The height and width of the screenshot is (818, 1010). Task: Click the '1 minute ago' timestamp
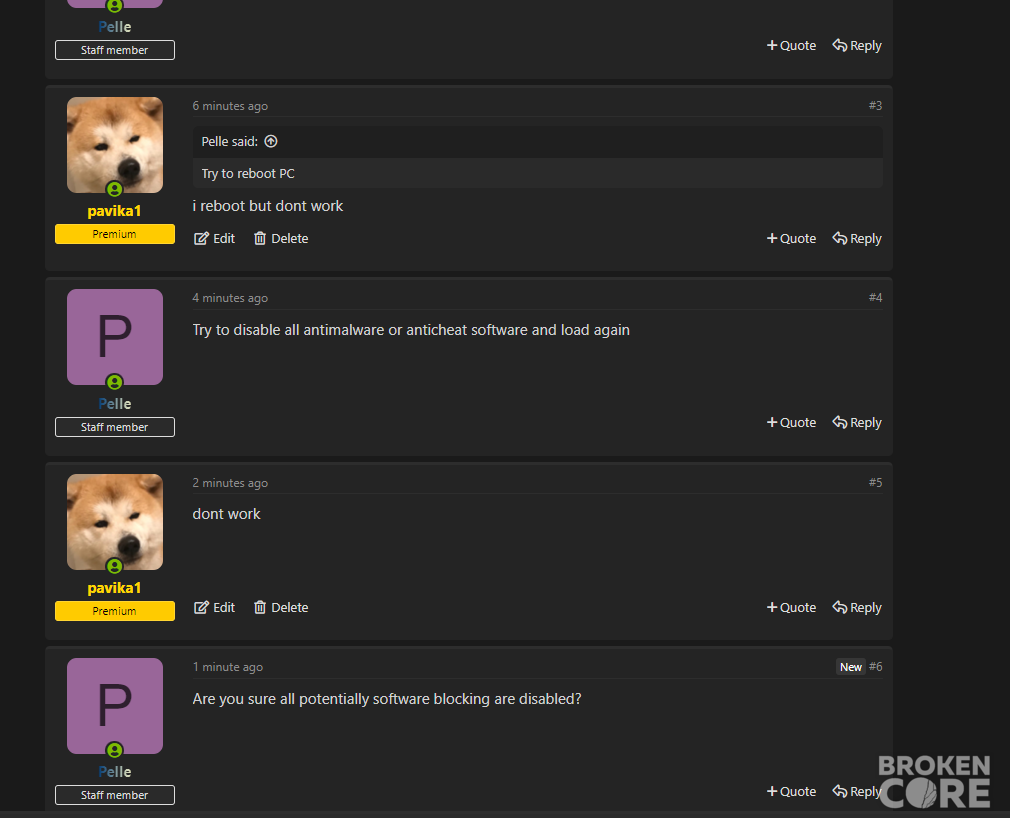point(227,667)
